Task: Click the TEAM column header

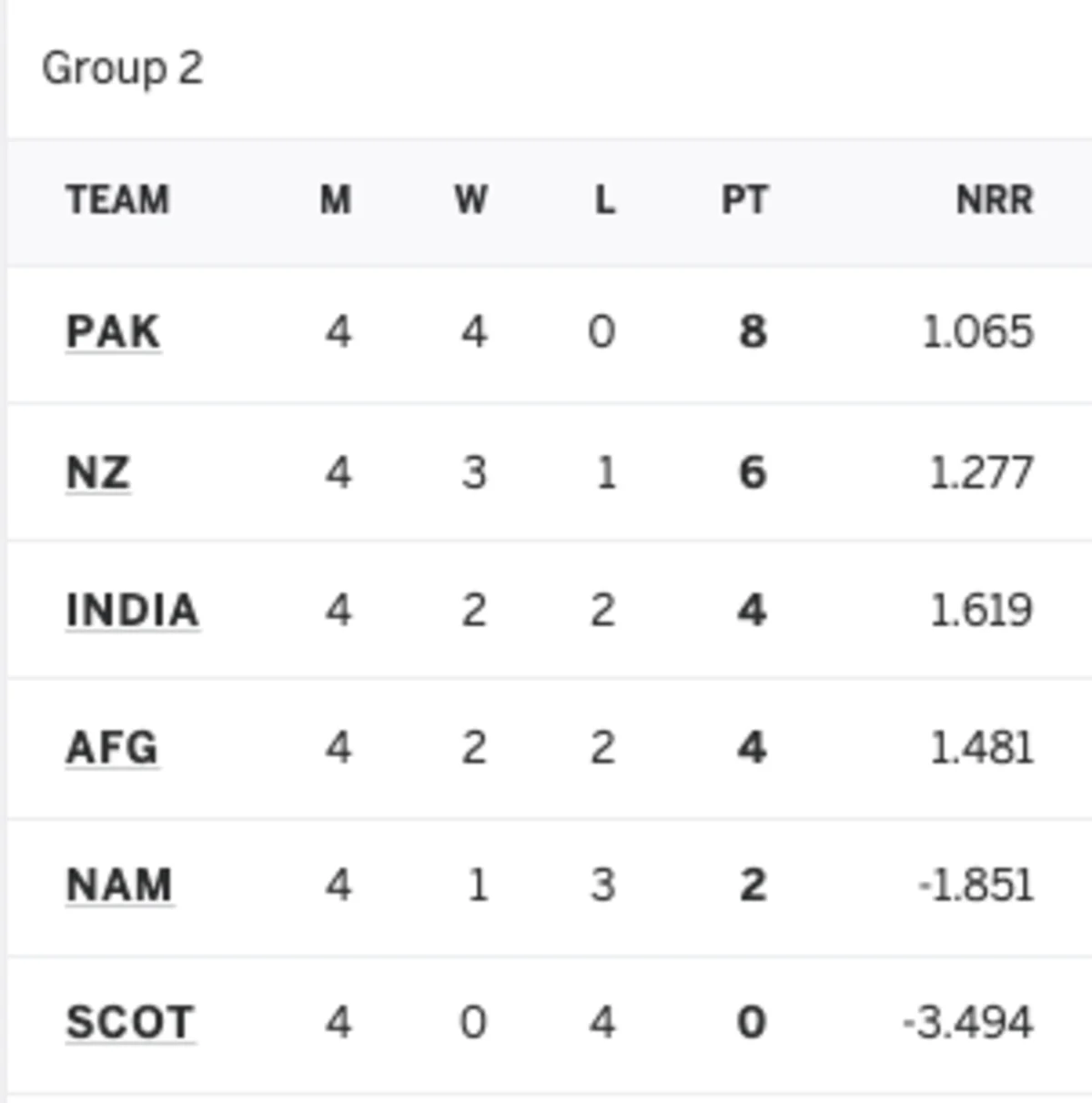Action: [117, 199]
